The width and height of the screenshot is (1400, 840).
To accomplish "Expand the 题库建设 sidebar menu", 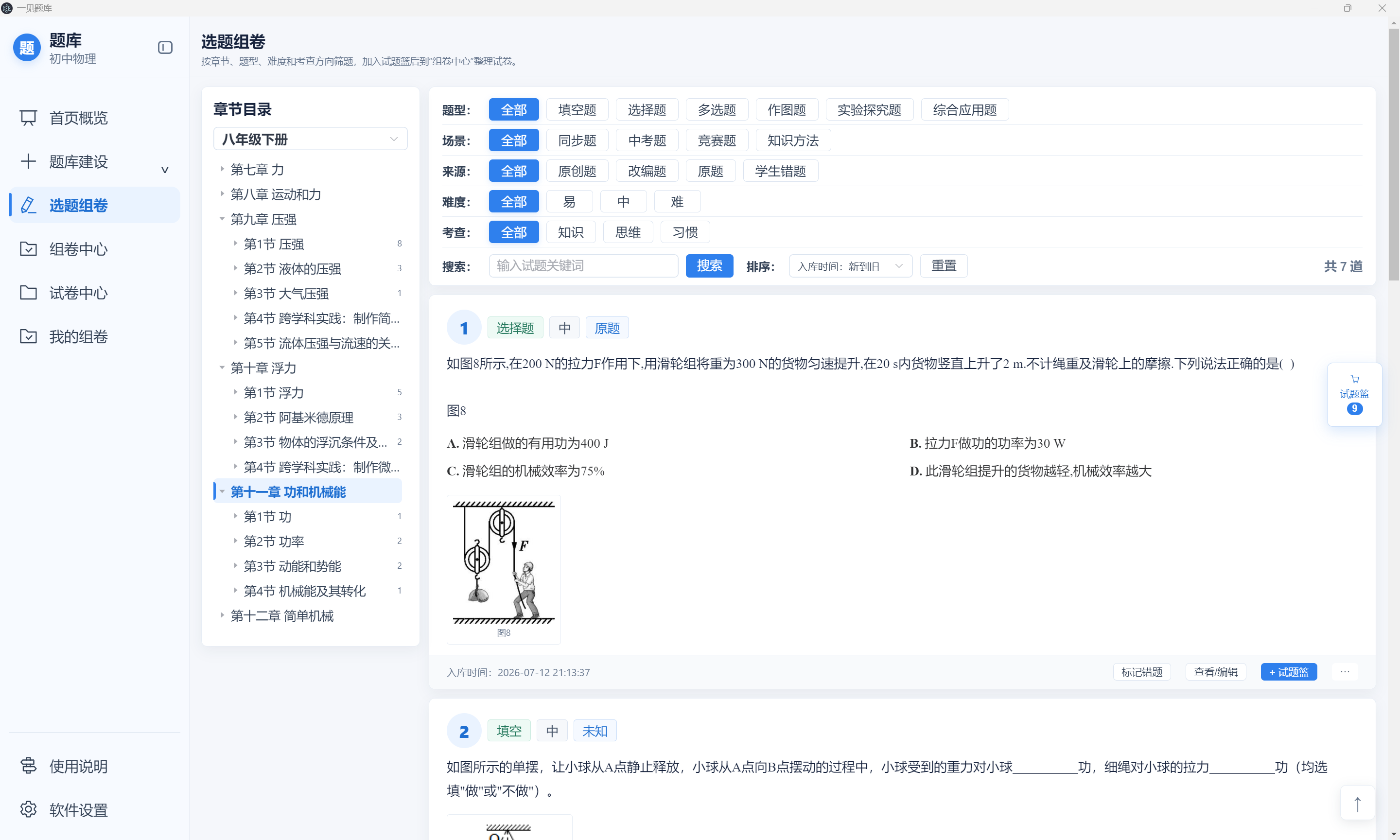I will (94, 162).
